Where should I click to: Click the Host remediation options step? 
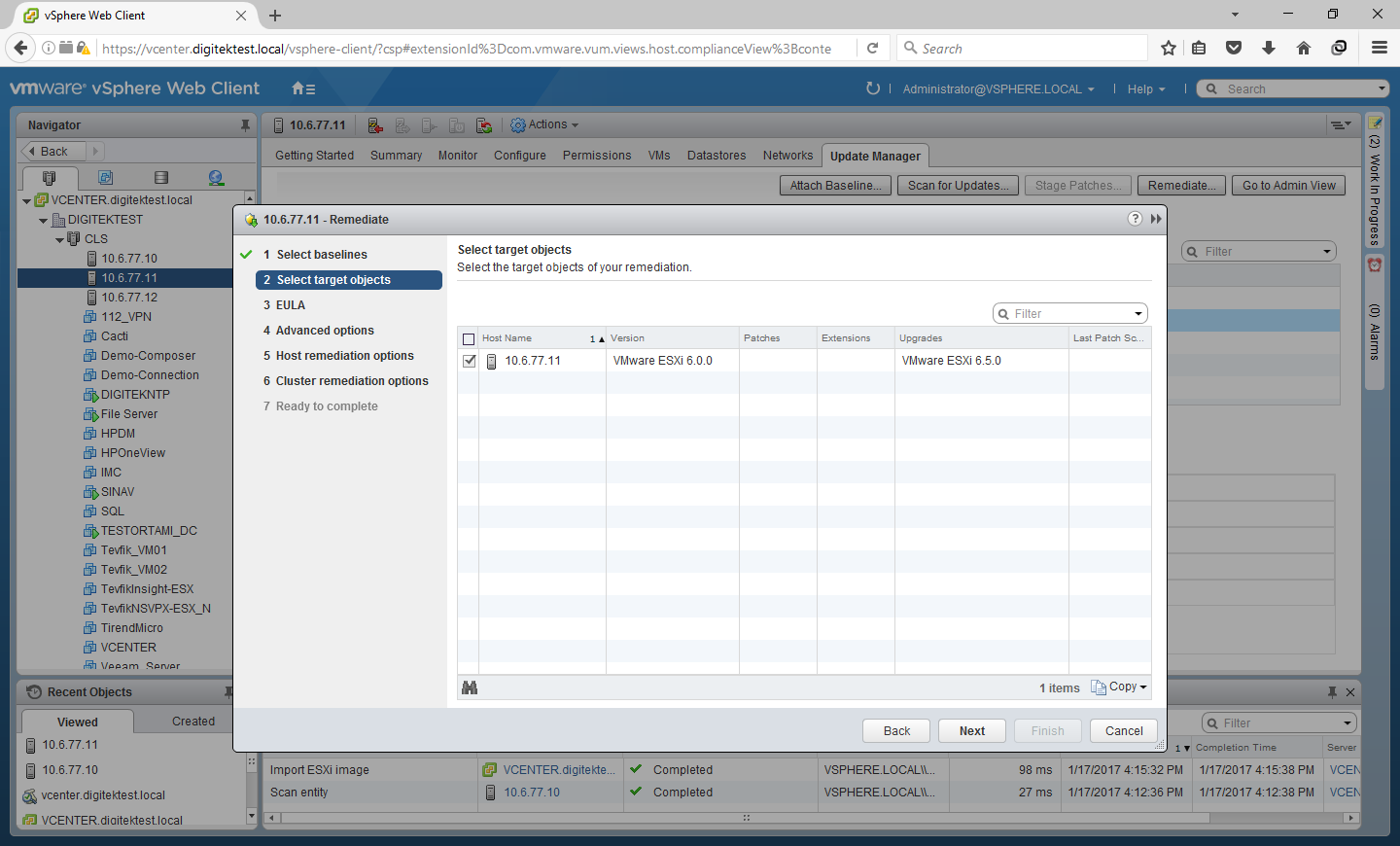tap(344, 356)
